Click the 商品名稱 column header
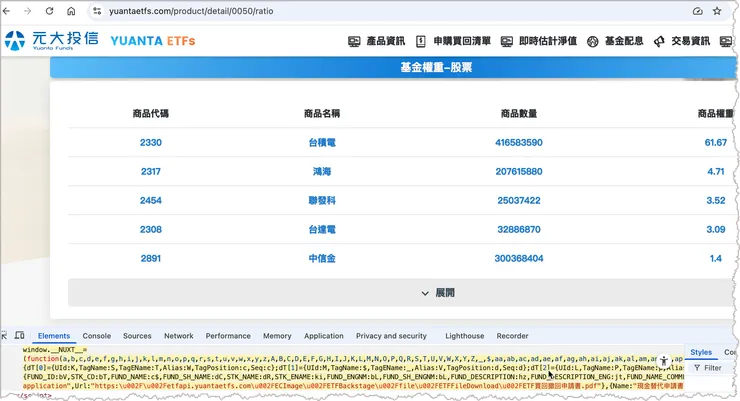The height and width of the screenshot is (401, 740). click(x=322, y=113)
